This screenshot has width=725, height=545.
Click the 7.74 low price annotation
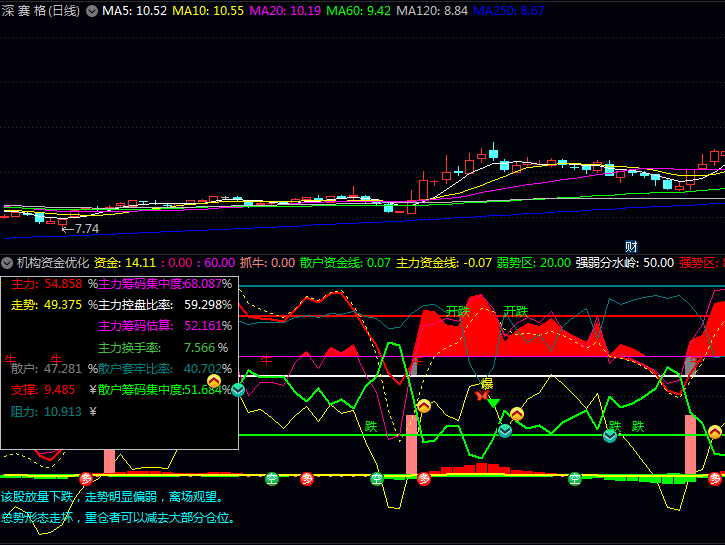pyautogui.click(x=83, y=229)
